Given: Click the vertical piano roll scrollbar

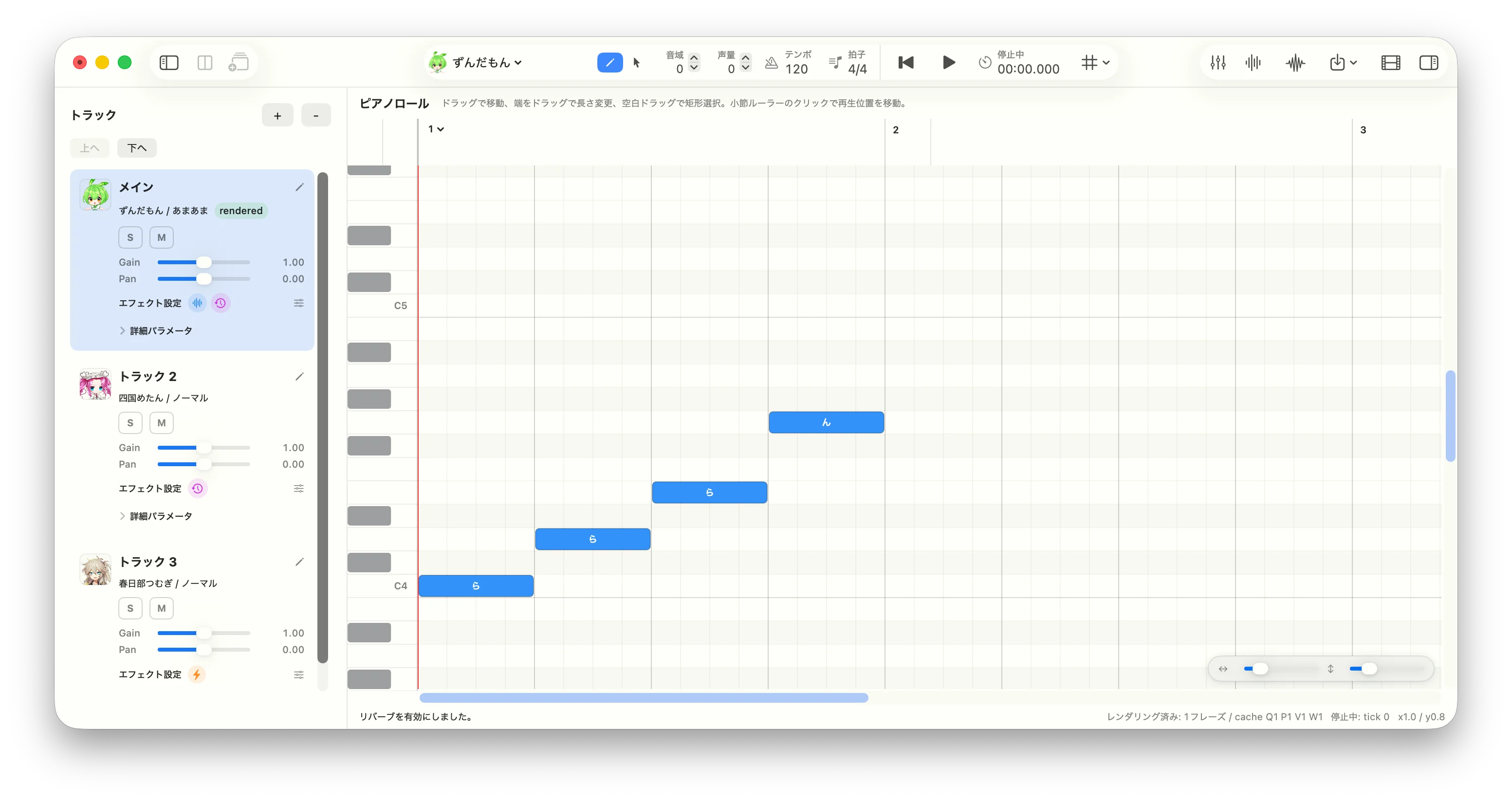Looking at the screenshot, I should (x=1450, y=416).
